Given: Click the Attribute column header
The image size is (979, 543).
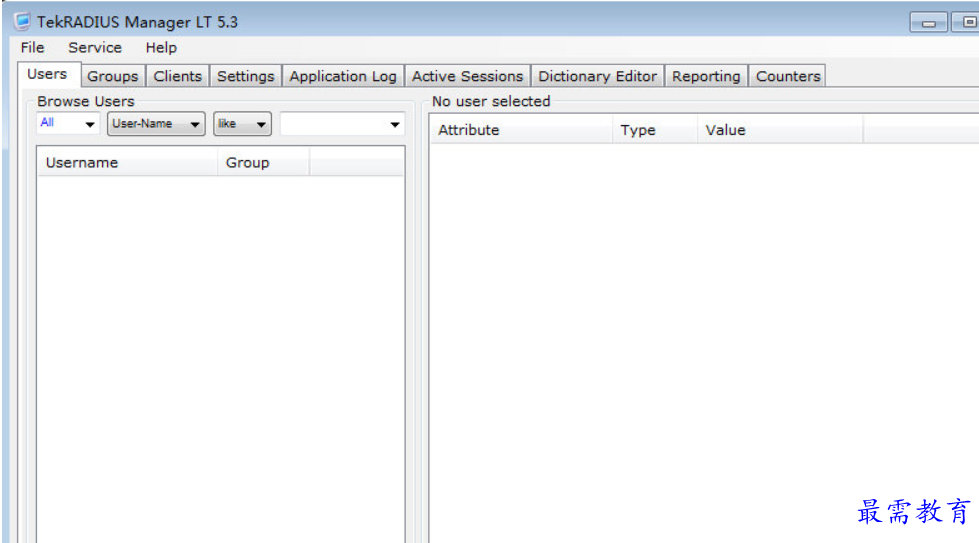Looking at the screenshot, I should tap(521, 130).
